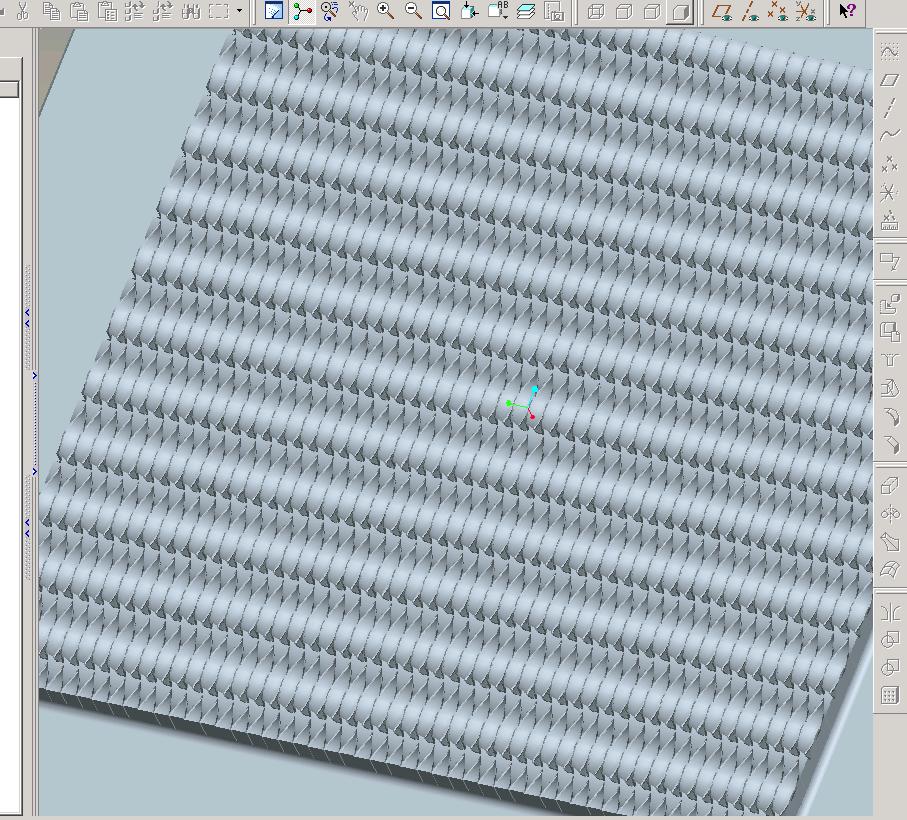Toggle datum axes visibility
Screen dimensions: 907x820
click(x=750, y=11)
